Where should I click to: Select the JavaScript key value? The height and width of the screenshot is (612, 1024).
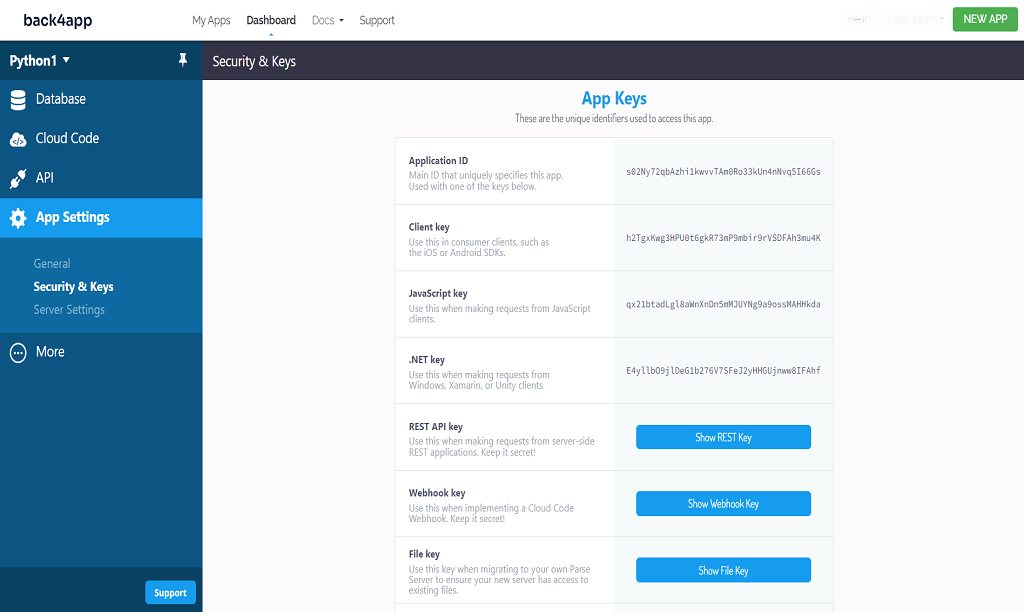[724, 304]
